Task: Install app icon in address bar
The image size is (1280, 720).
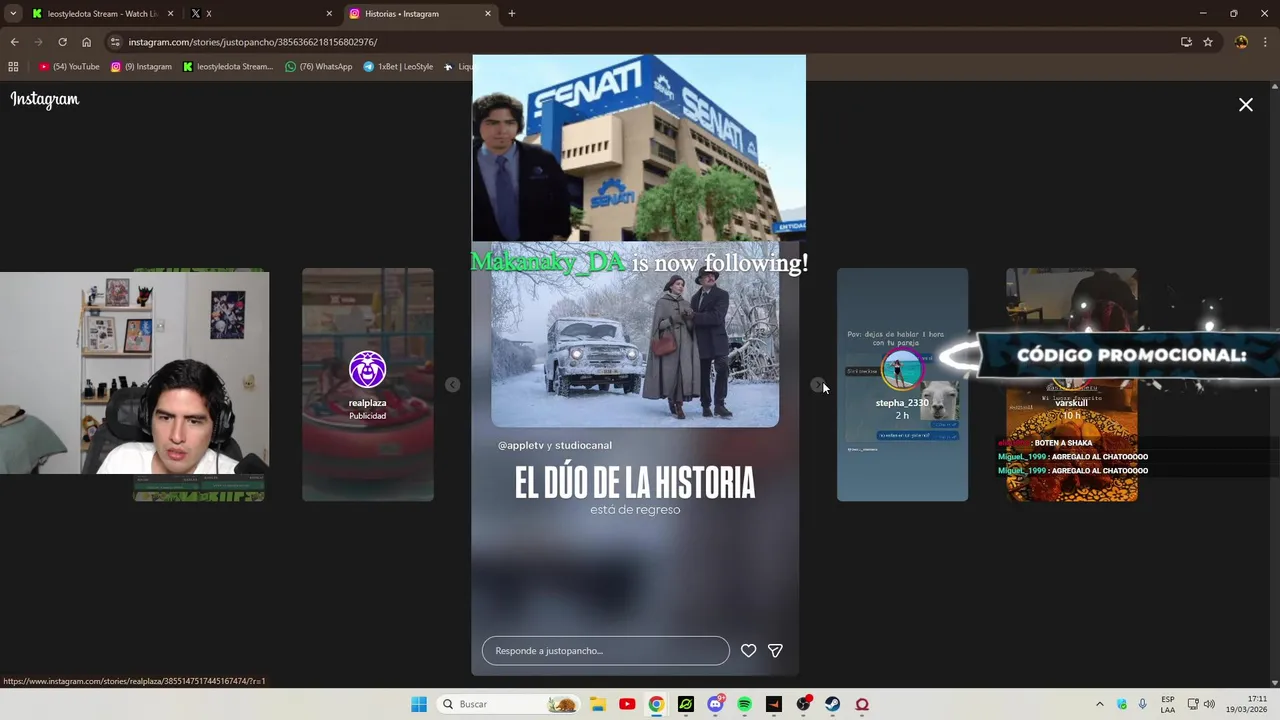Action: (x=1186, y=42)
